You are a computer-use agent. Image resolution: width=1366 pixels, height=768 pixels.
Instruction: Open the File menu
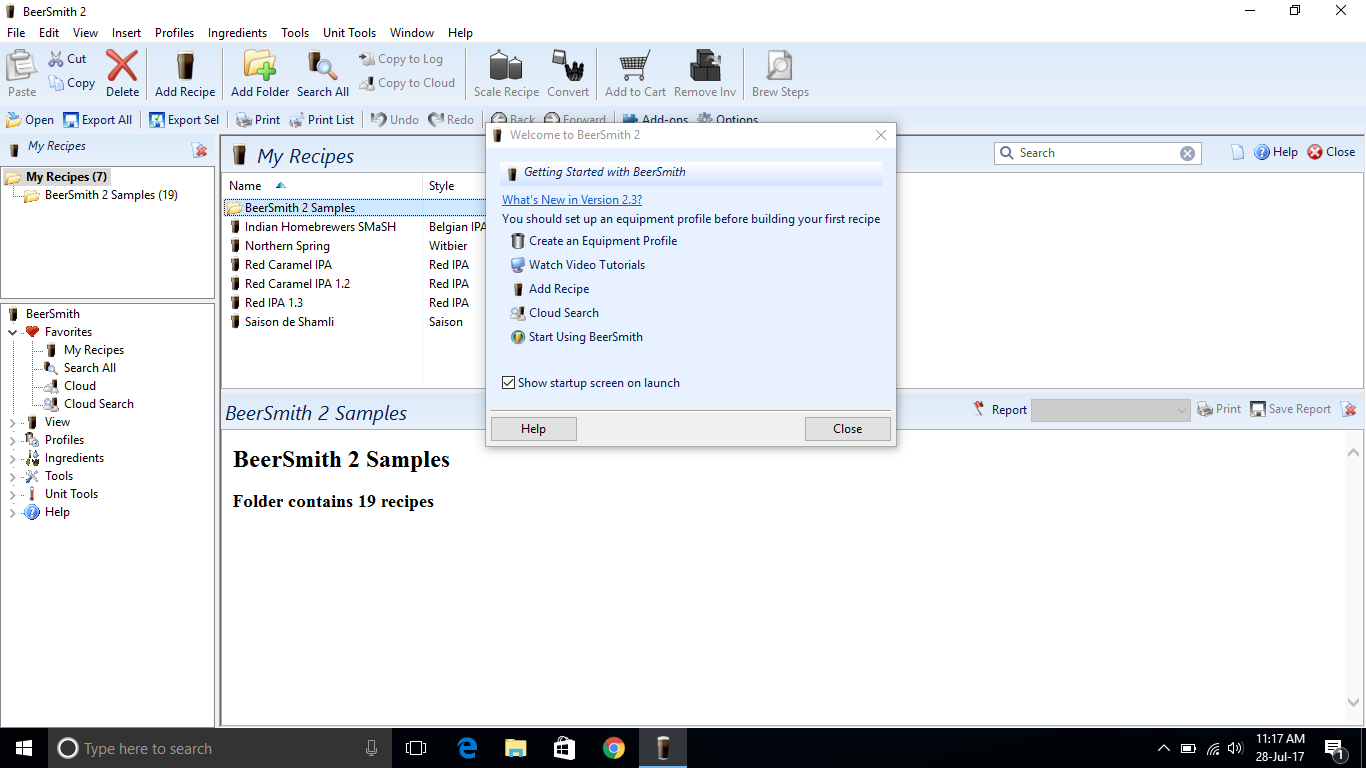tap(16, 33)
